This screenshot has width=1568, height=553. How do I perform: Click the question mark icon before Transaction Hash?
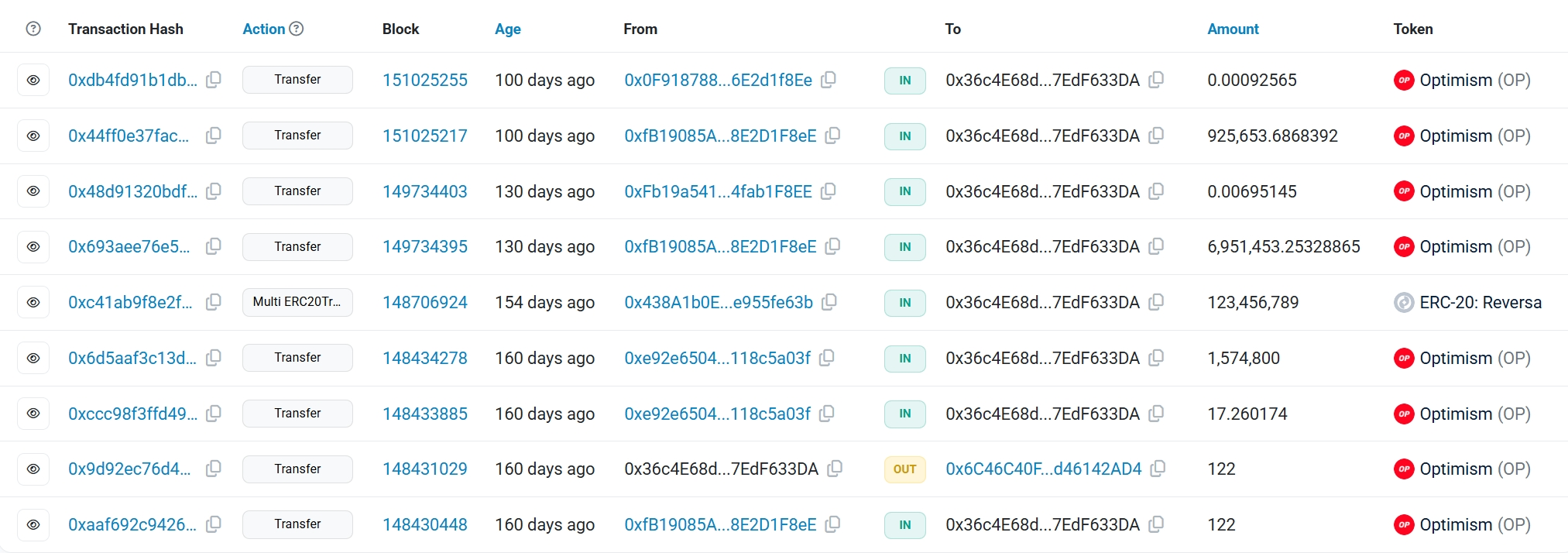33,29
